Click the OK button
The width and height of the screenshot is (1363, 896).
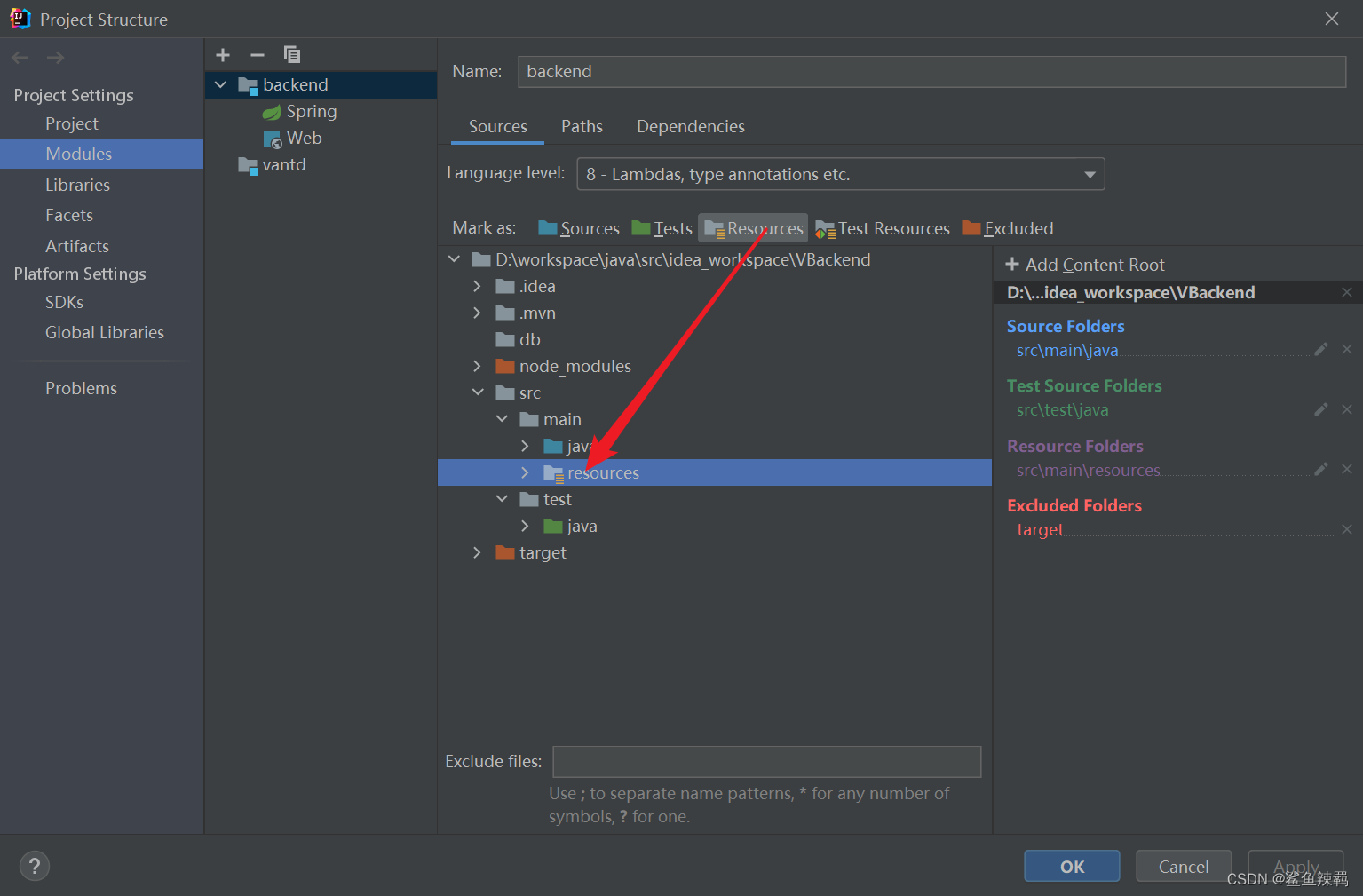(1072, 866)
